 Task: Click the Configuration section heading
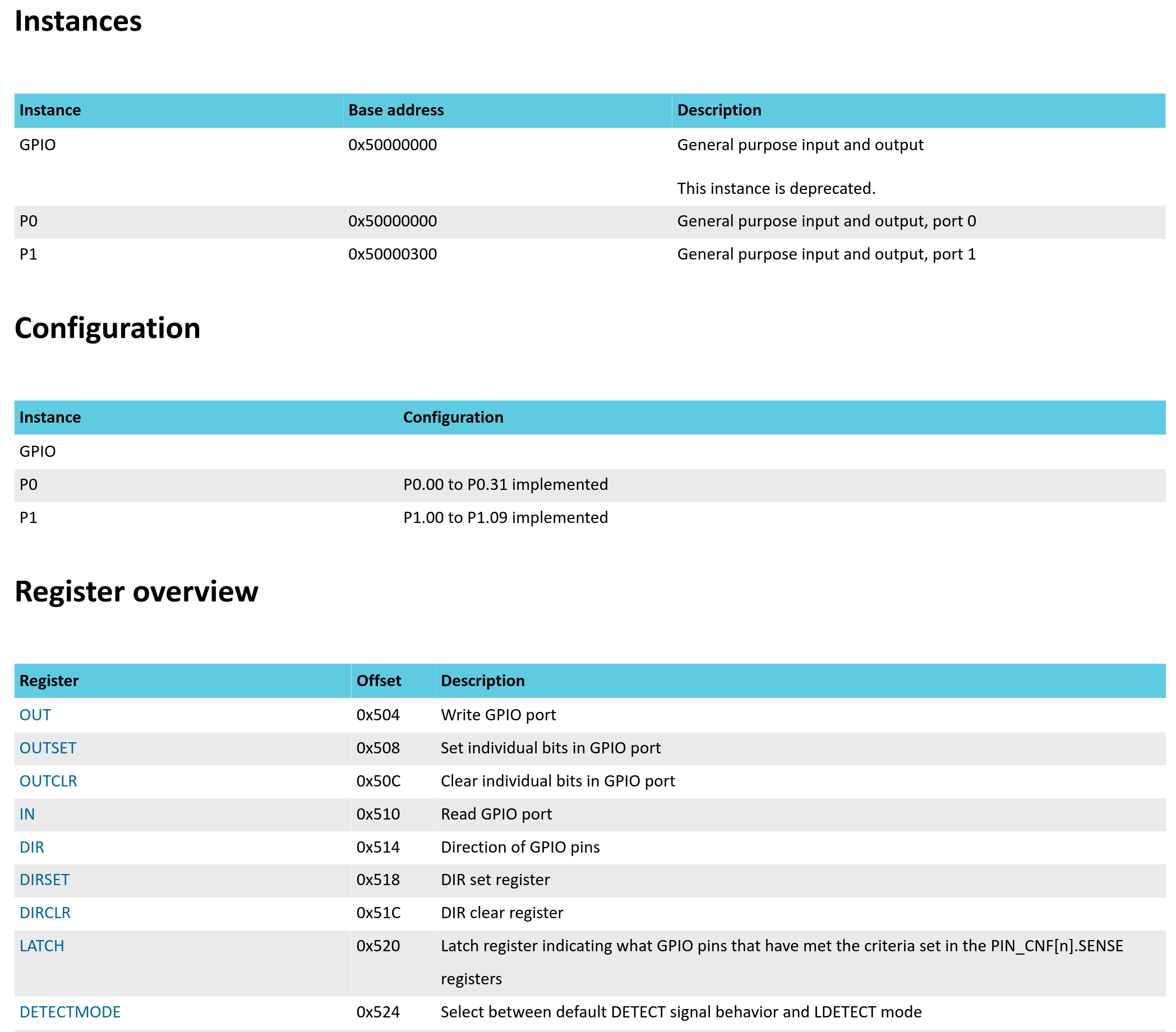(x=108, y=328)
